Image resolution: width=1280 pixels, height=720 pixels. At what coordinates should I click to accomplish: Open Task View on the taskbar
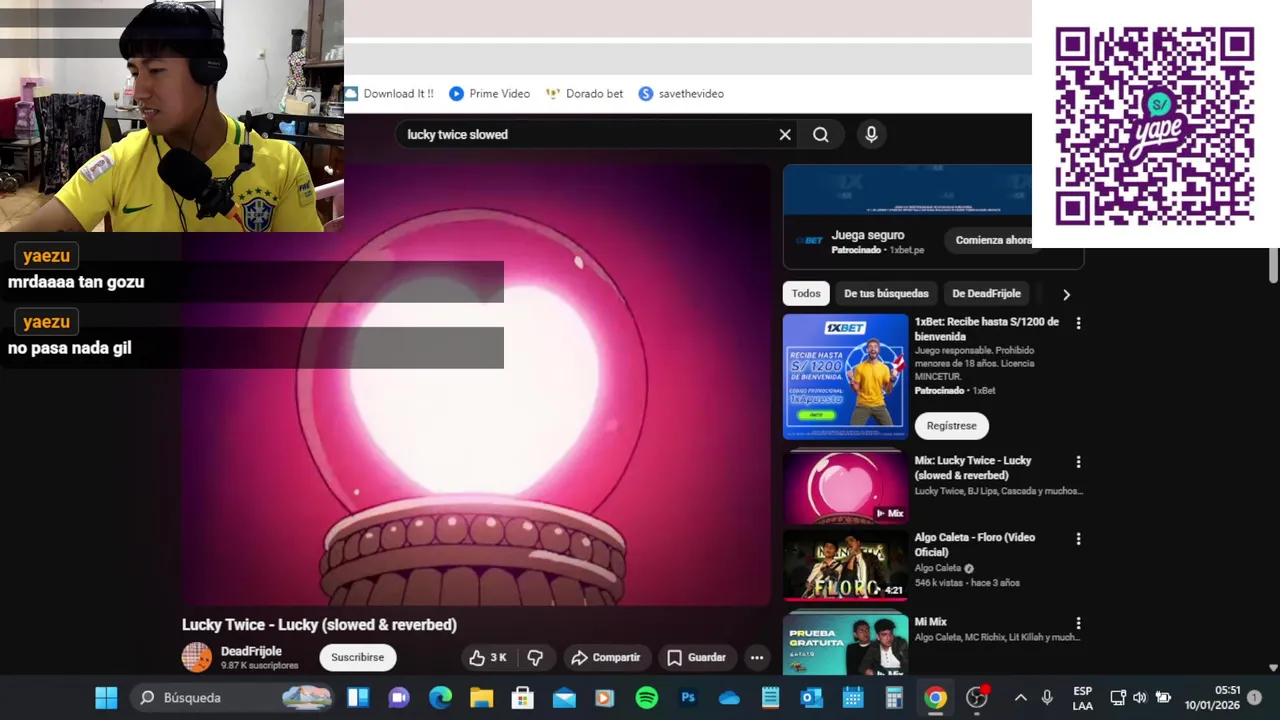pos(358,698)
